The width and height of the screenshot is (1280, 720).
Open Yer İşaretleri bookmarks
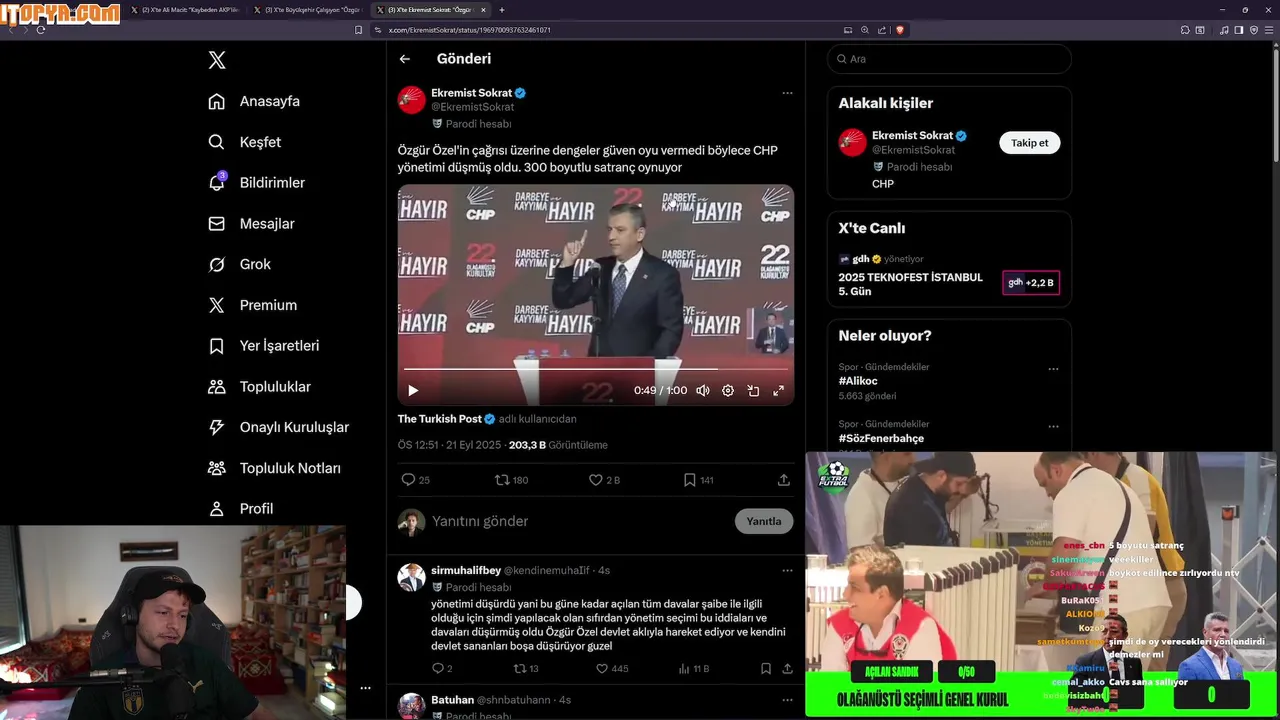tap(263, 346)
